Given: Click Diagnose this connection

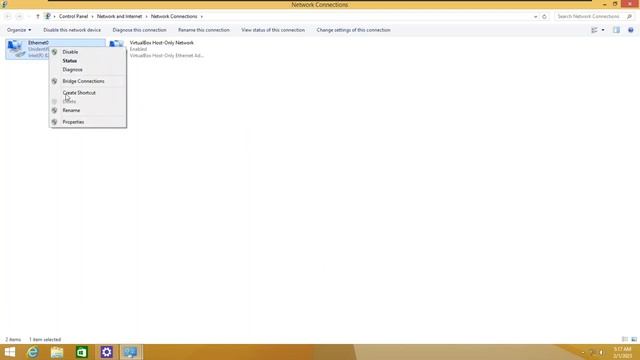Looking at the screenshot, I should point(139,30).
